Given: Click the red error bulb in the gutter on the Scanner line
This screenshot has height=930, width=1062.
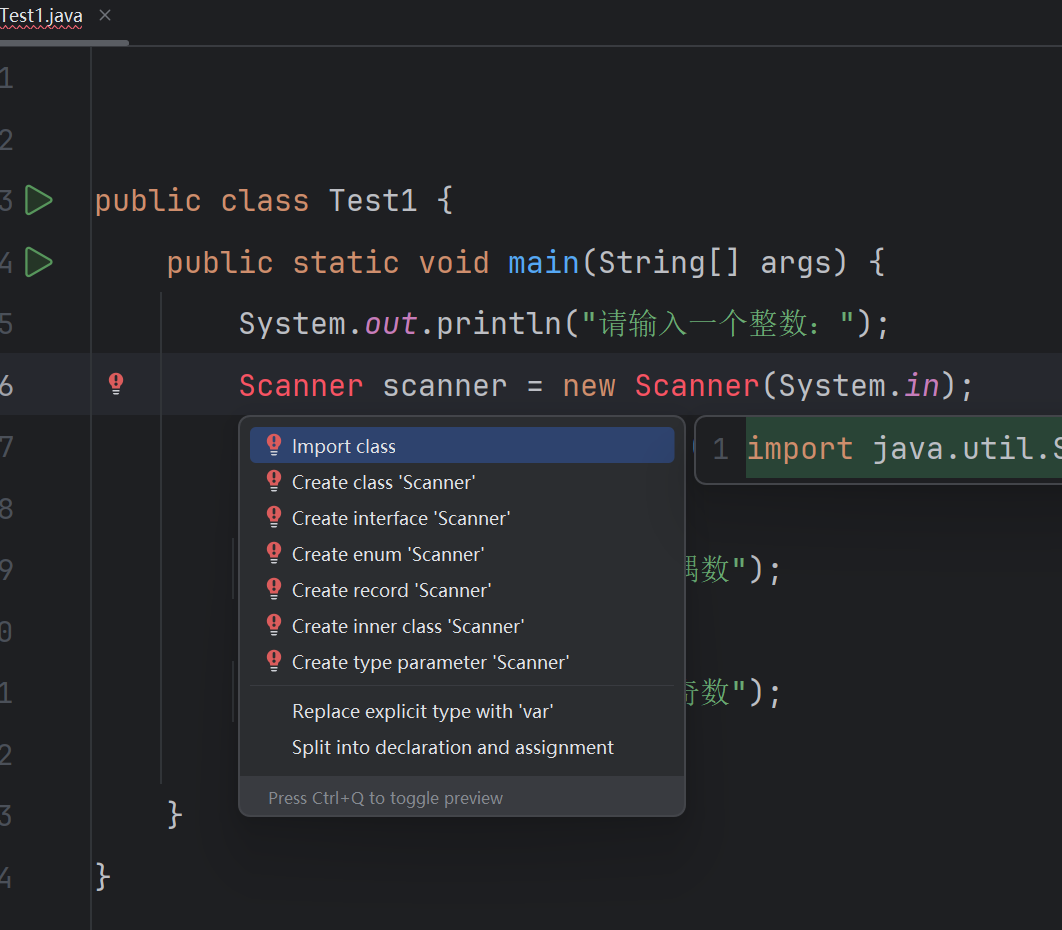Looking at the screenshot, I should 116,384.
